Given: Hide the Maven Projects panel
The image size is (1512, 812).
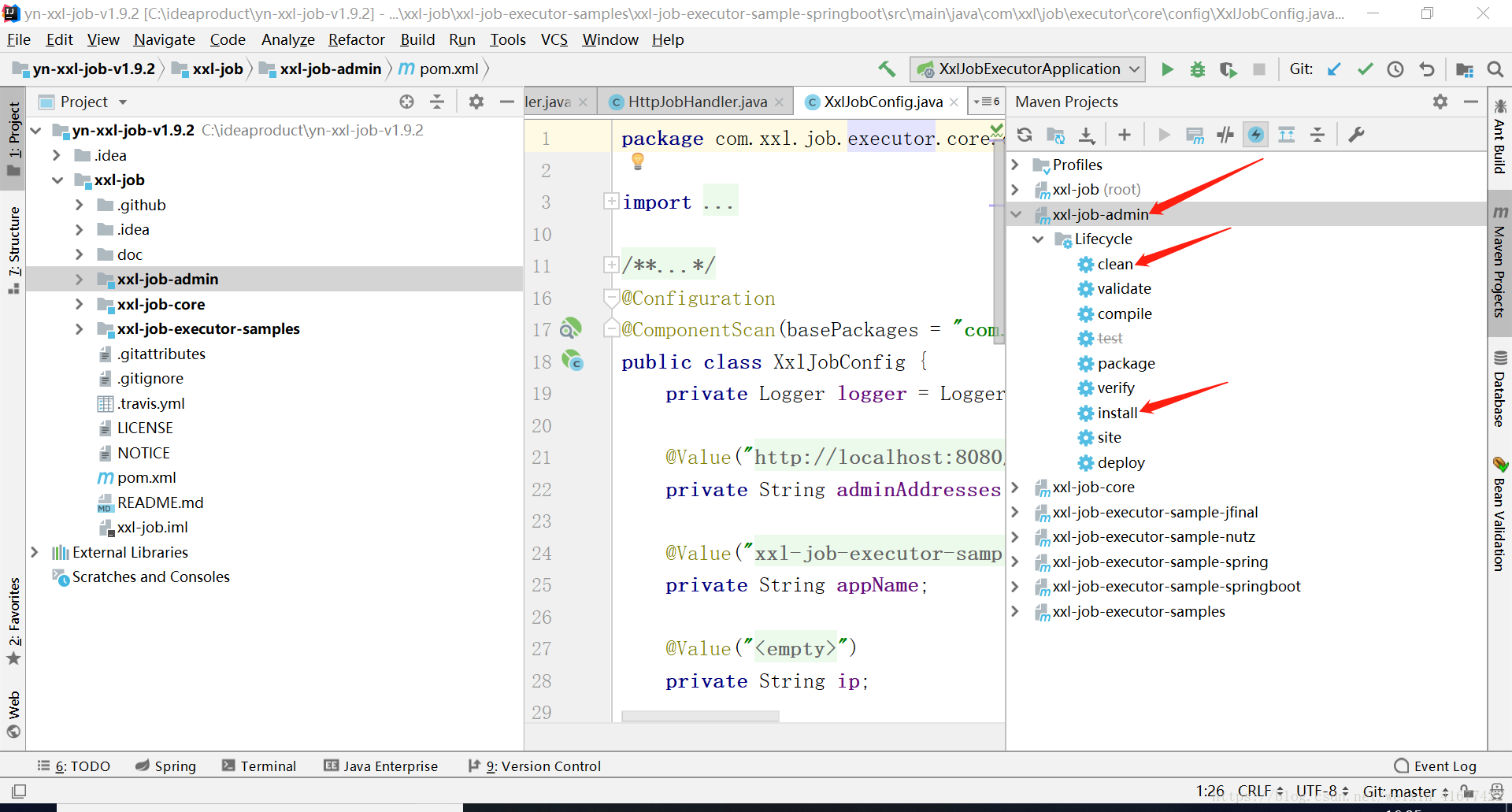Looking at the screenshot, I should pyautogui.click(x=1470, y=102).
